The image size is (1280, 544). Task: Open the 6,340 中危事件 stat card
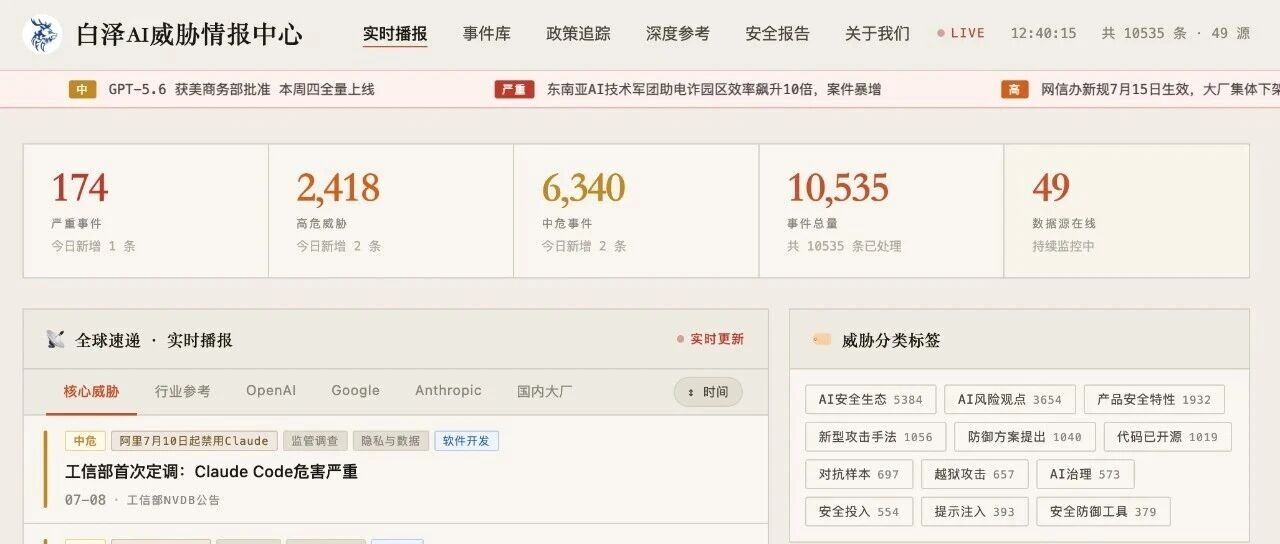[636, 211]
